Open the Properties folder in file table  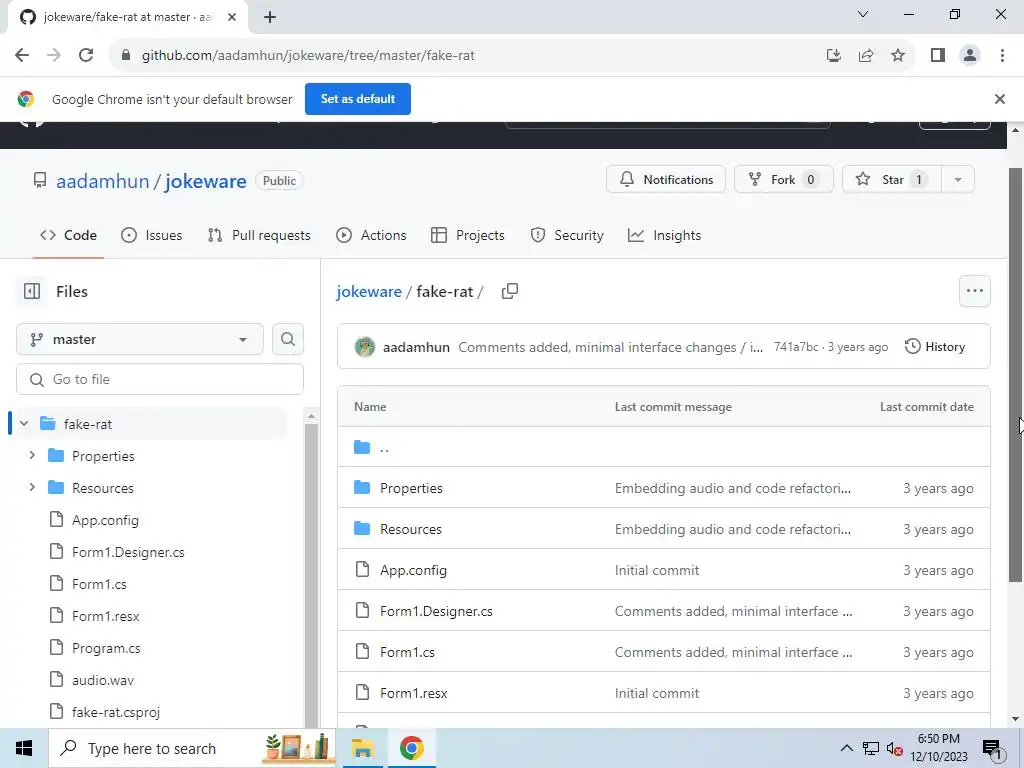[411, 488]
